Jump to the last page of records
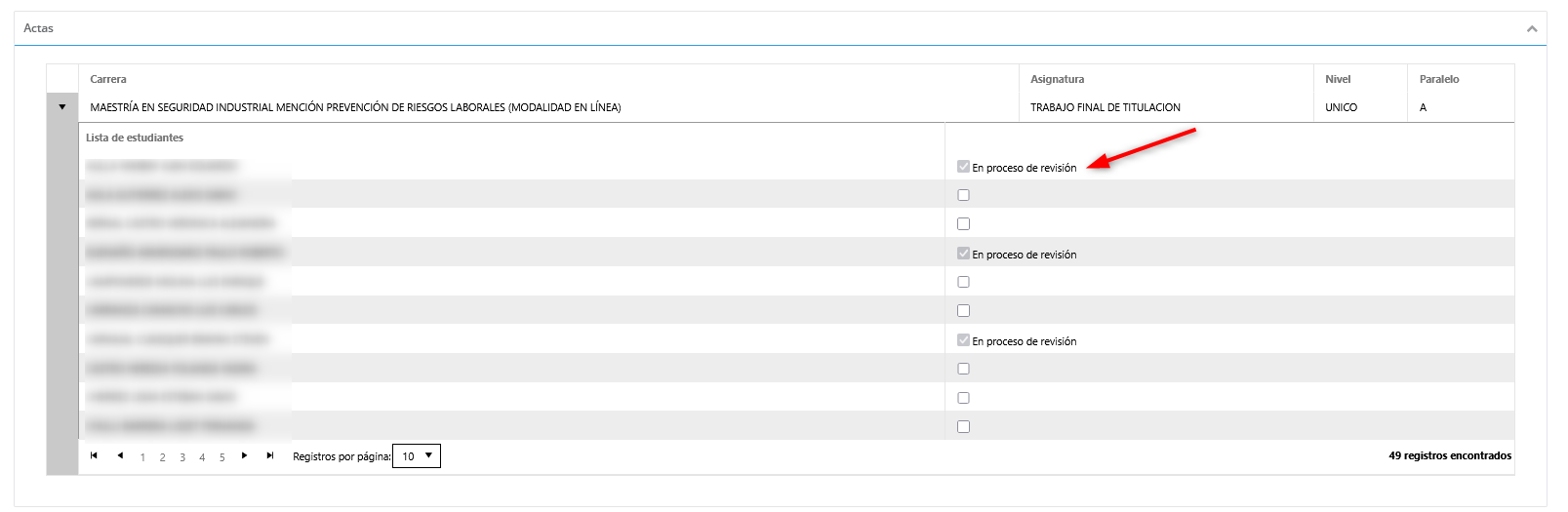Viewport: 1568px width, 512px height. point(270,455)
